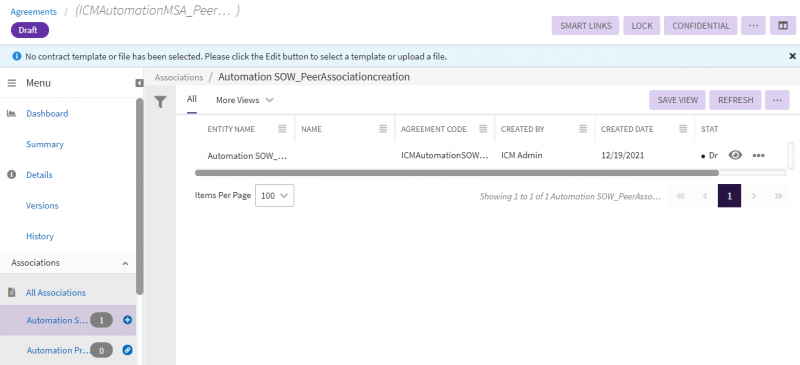This screenshot has height=365, width=800.
Task: Open the Associations breadcrumb link
Action: point(179,77)
